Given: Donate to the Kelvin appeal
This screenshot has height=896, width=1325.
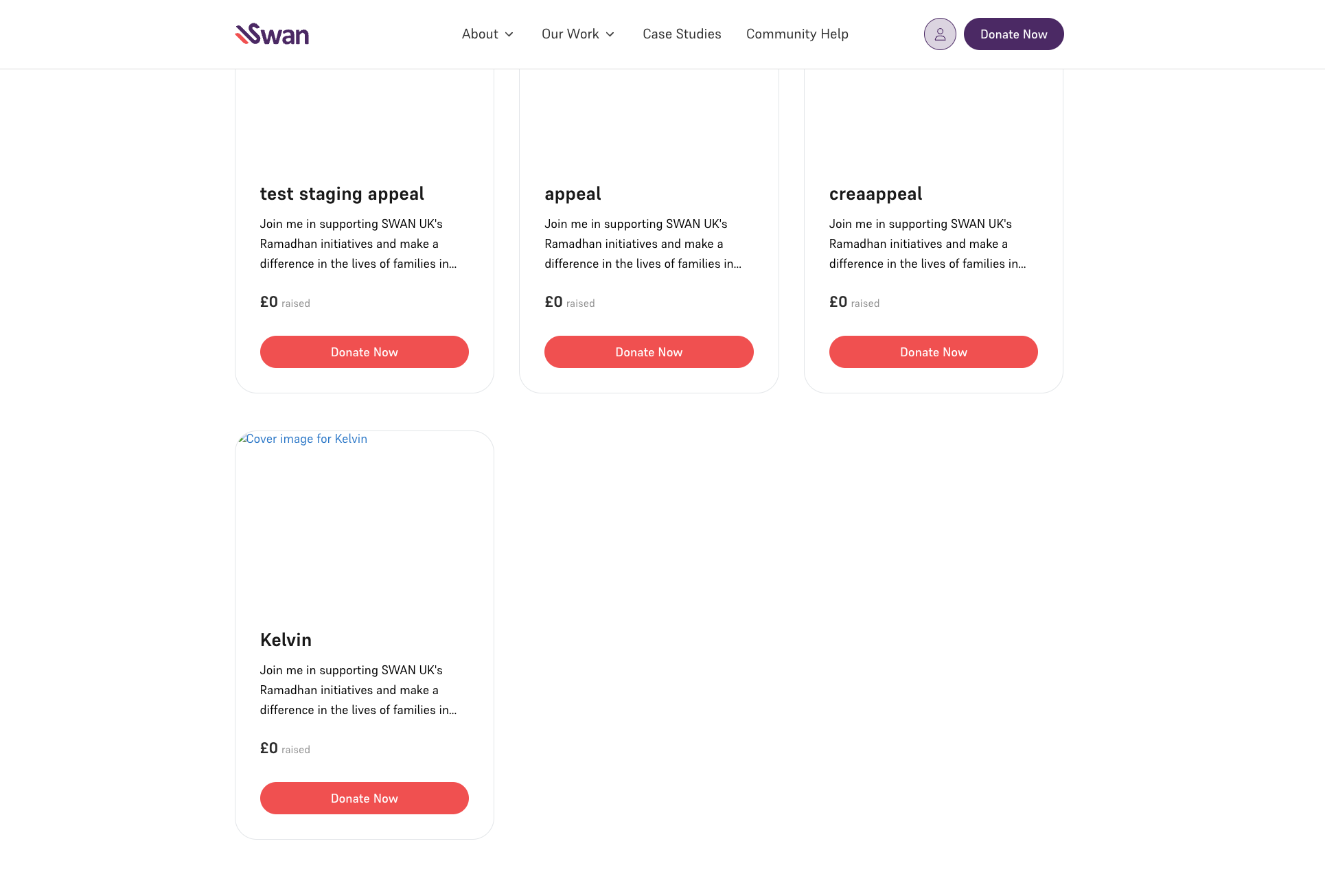Looking at the screenshot, I should 365,798.
